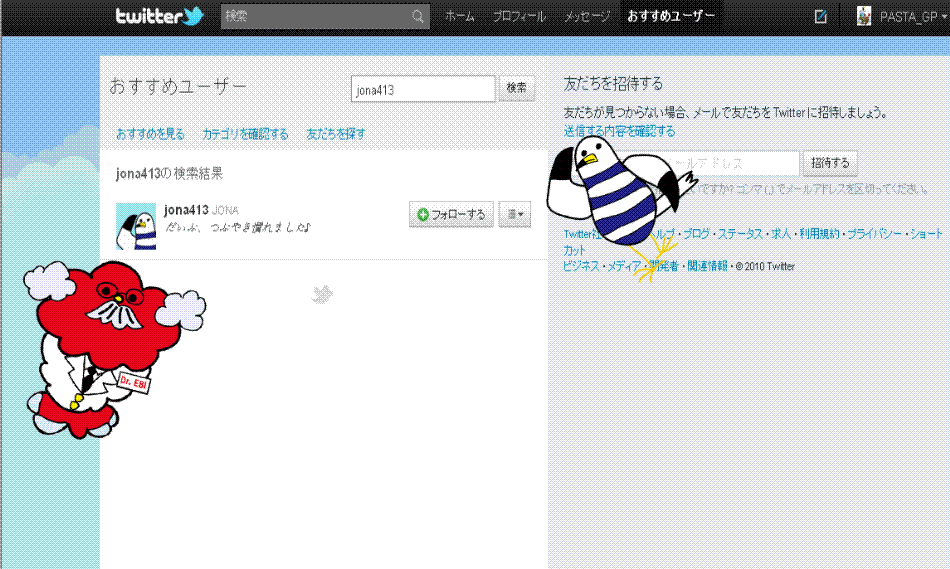Screen dimensions: 950x569
Task: Open the ステータス footer link
Action: 740,234
